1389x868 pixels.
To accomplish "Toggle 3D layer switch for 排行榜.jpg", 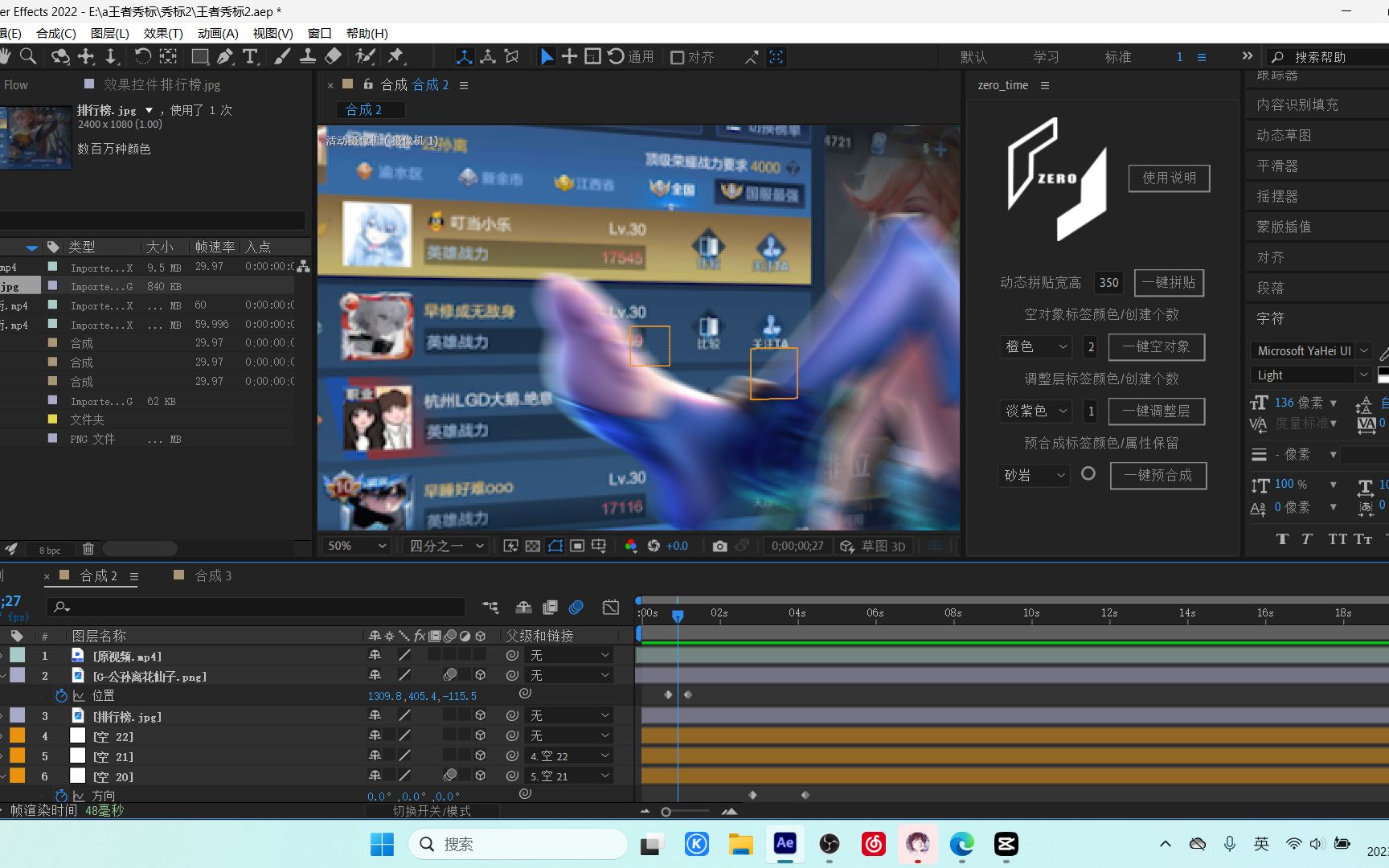I will (480, 715).
